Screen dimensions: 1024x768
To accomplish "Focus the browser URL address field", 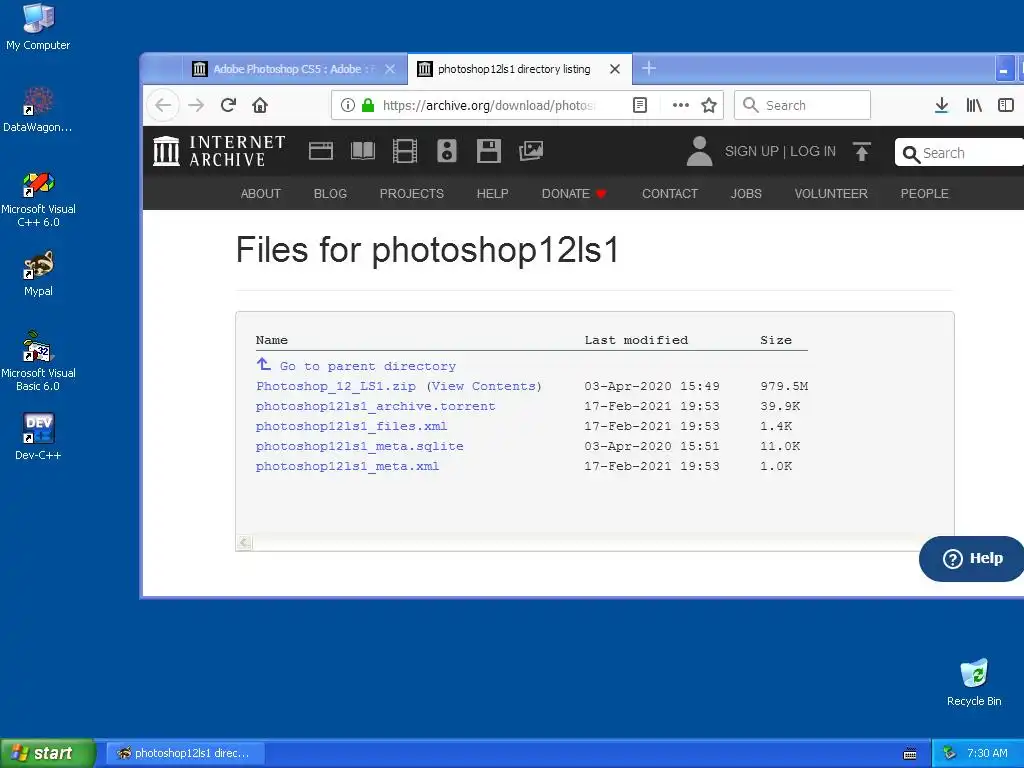I will tap(488, 105).
